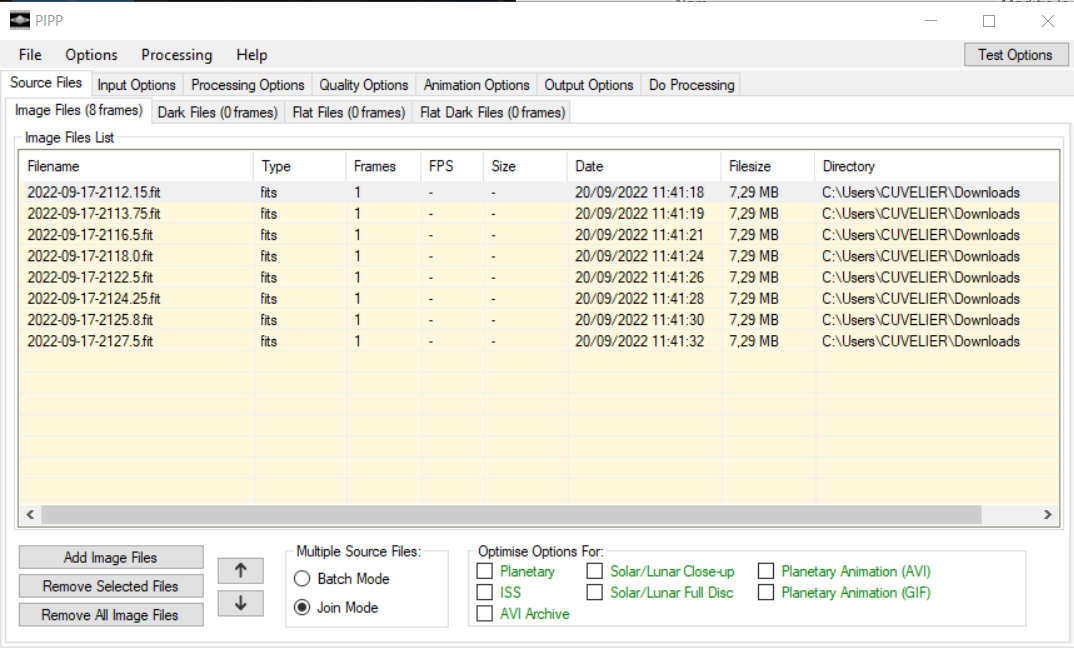
Task: Select Flat Dark Files (0 frames) sub-tab
Action: [x=492, y=112]
